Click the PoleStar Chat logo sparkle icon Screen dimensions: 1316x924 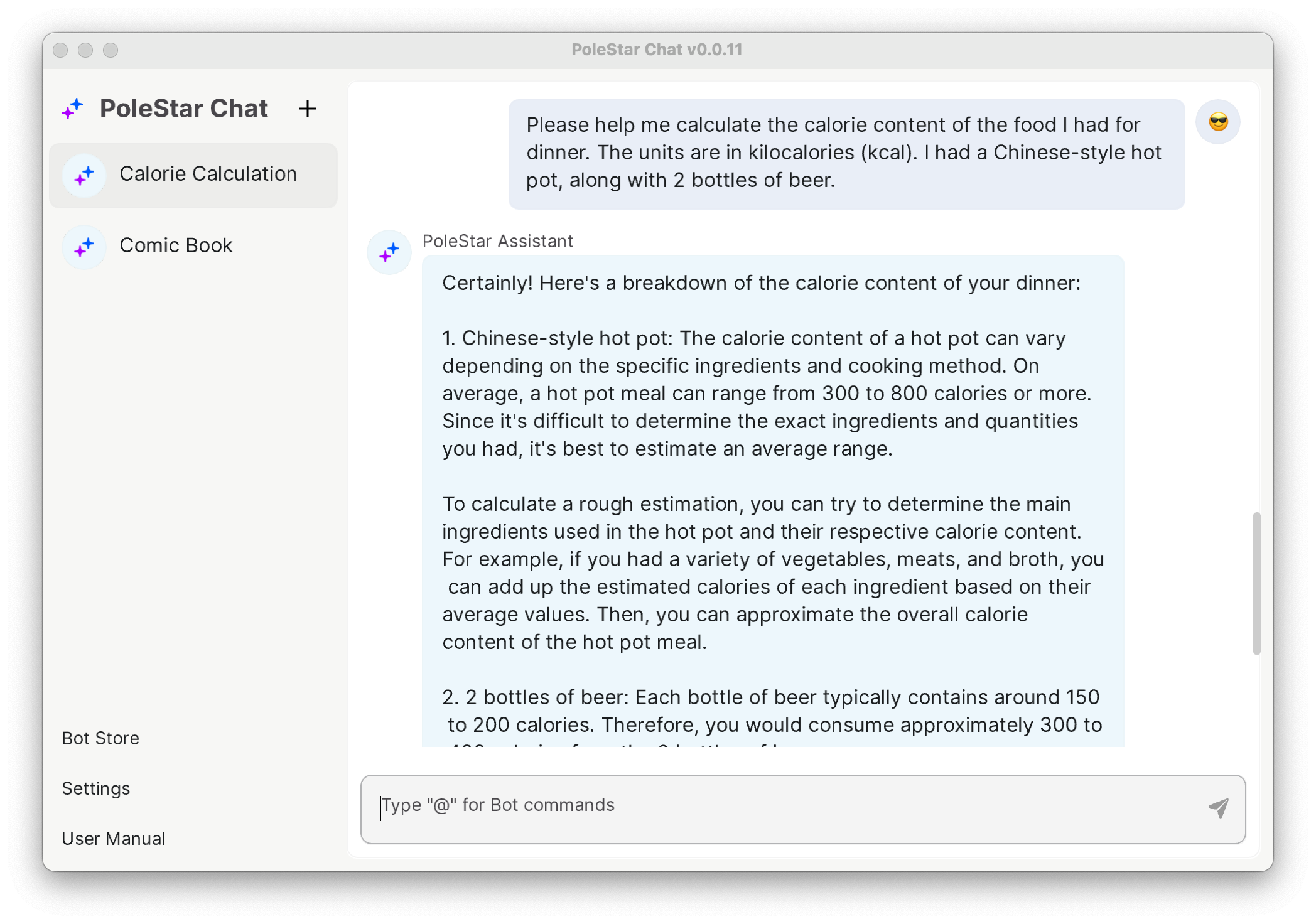pos(73,109)
